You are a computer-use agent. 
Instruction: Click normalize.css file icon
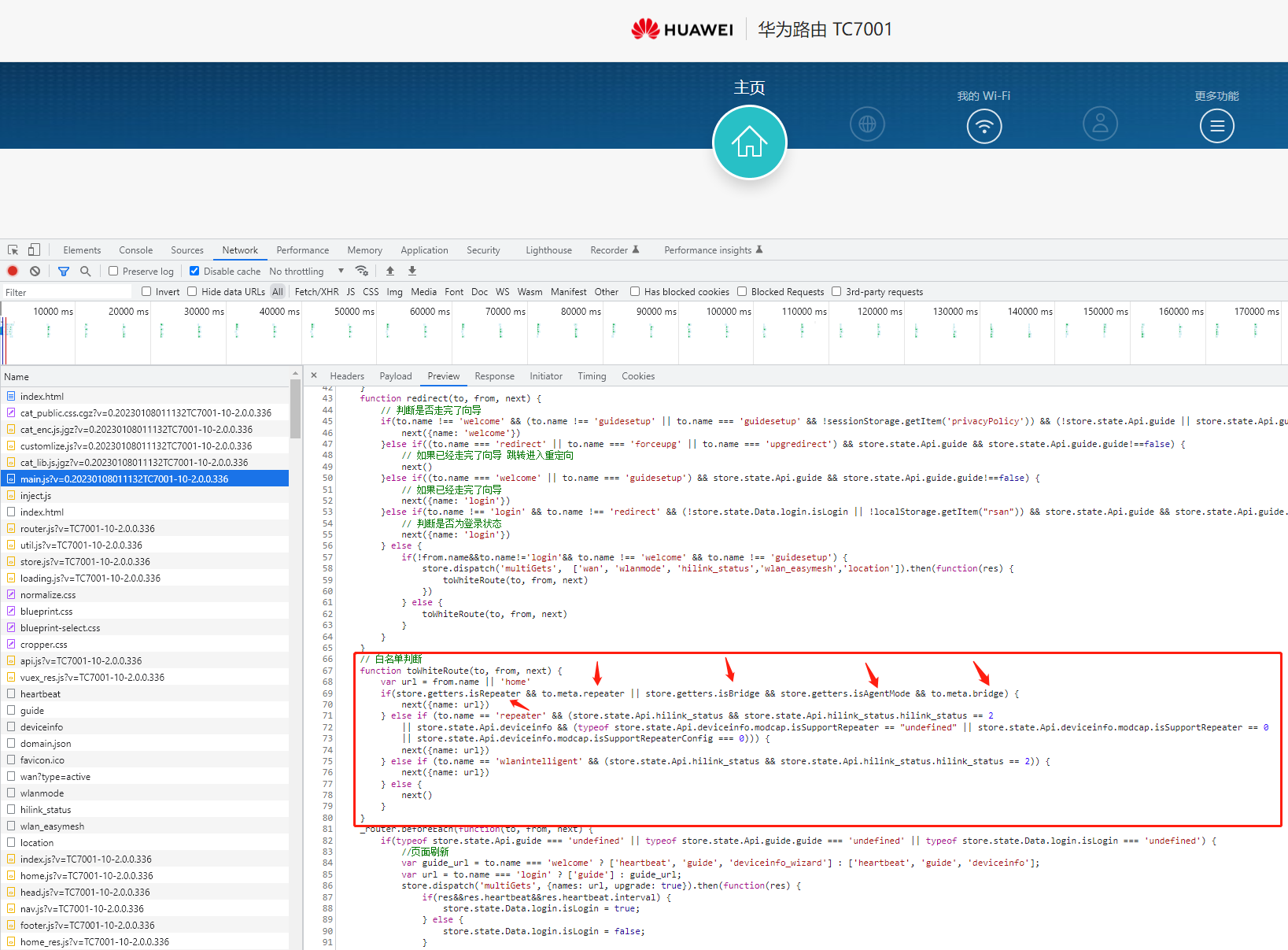coord(11,594)
